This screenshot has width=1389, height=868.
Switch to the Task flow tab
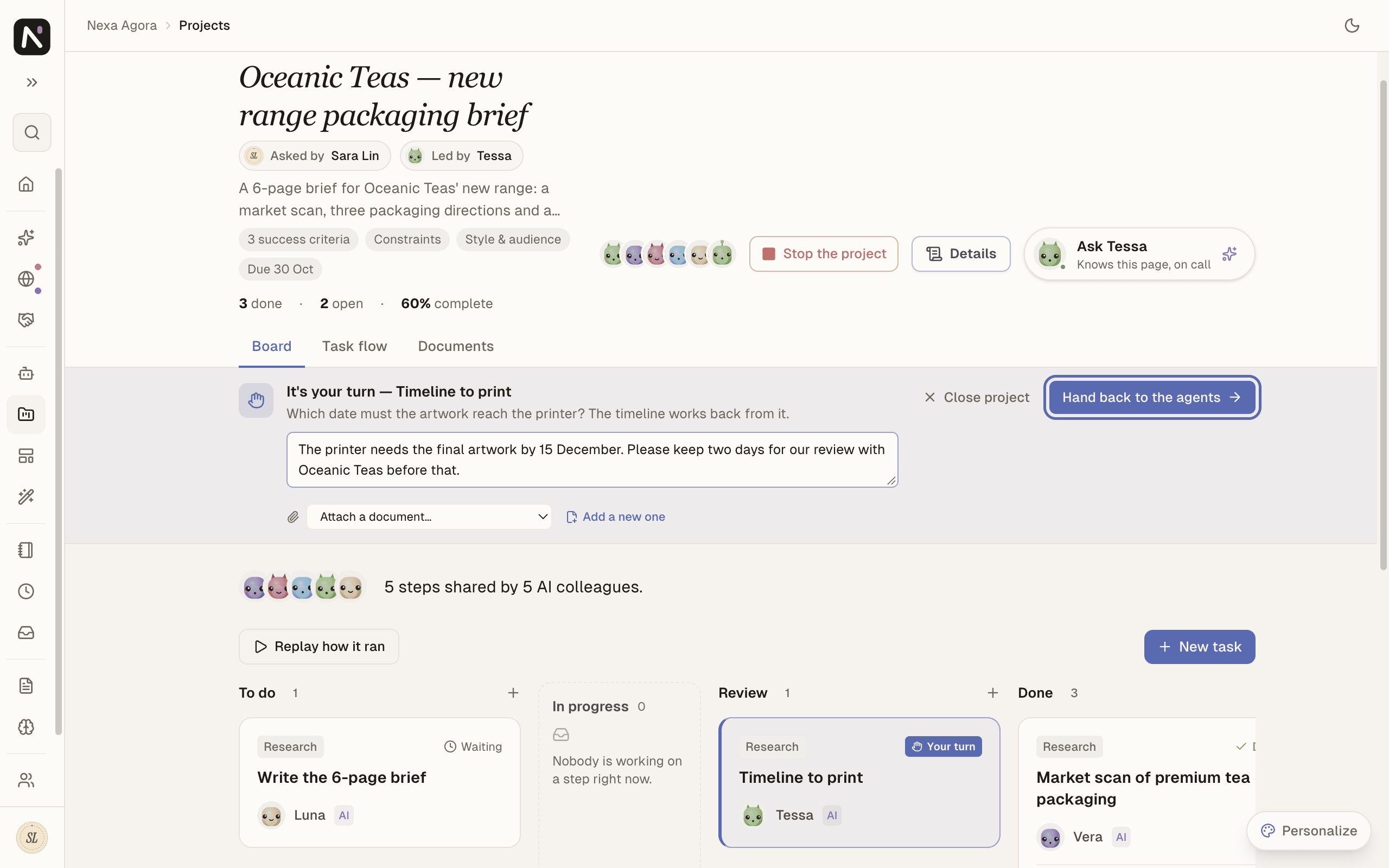355,346
